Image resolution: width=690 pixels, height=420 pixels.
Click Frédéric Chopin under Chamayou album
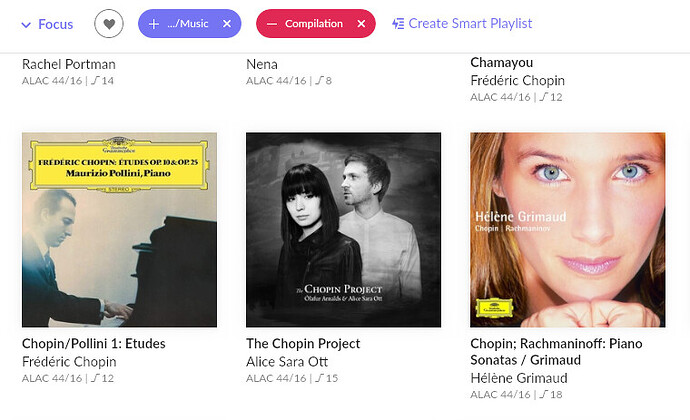coord(517,80)
